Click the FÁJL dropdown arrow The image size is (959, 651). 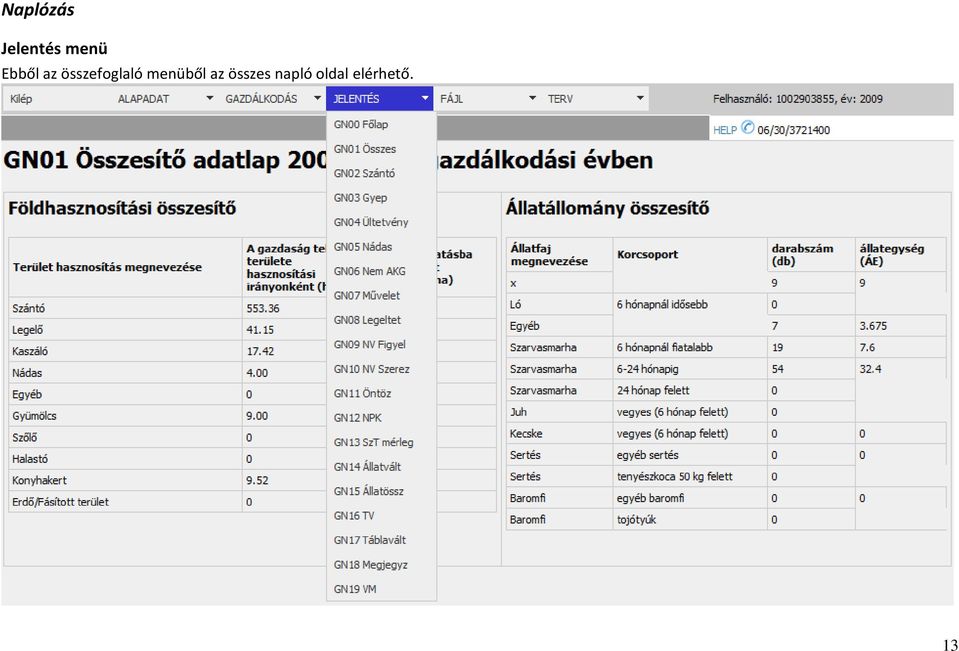tap(532, 99)
